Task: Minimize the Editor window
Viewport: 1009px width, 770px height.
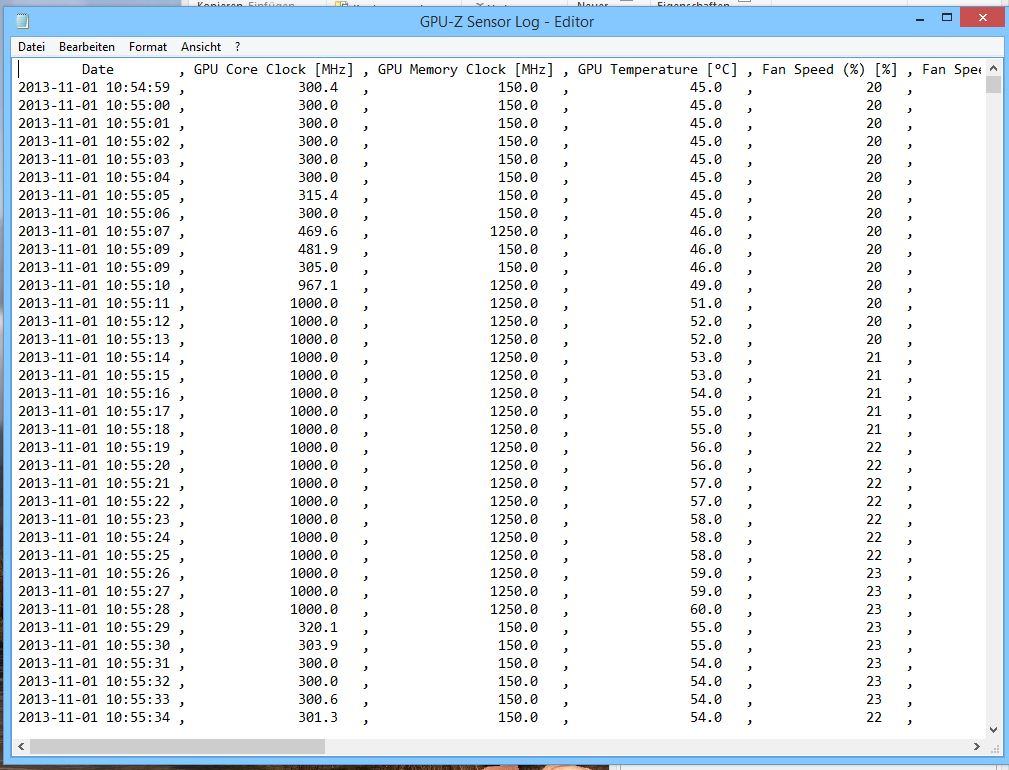Action: click(920, 19)
